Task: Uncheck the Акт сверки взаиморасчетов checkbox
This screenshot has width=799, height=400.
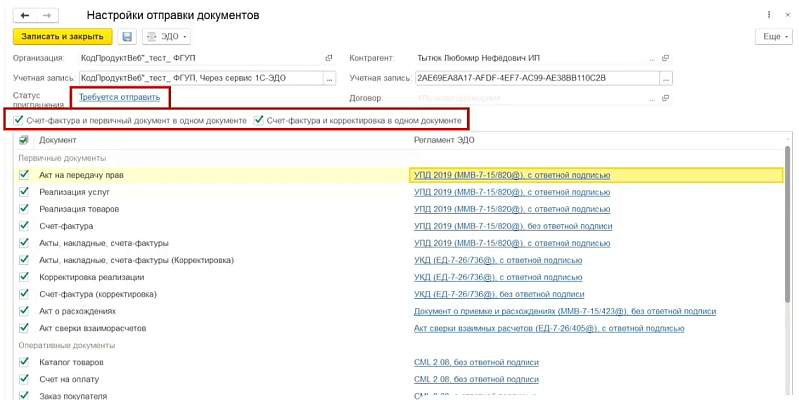Action: [23, 328]
